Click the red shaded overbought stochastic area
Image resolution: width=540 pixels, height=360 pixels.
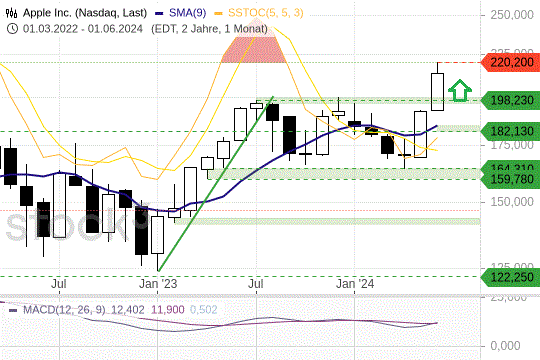(x=254, y=50)
